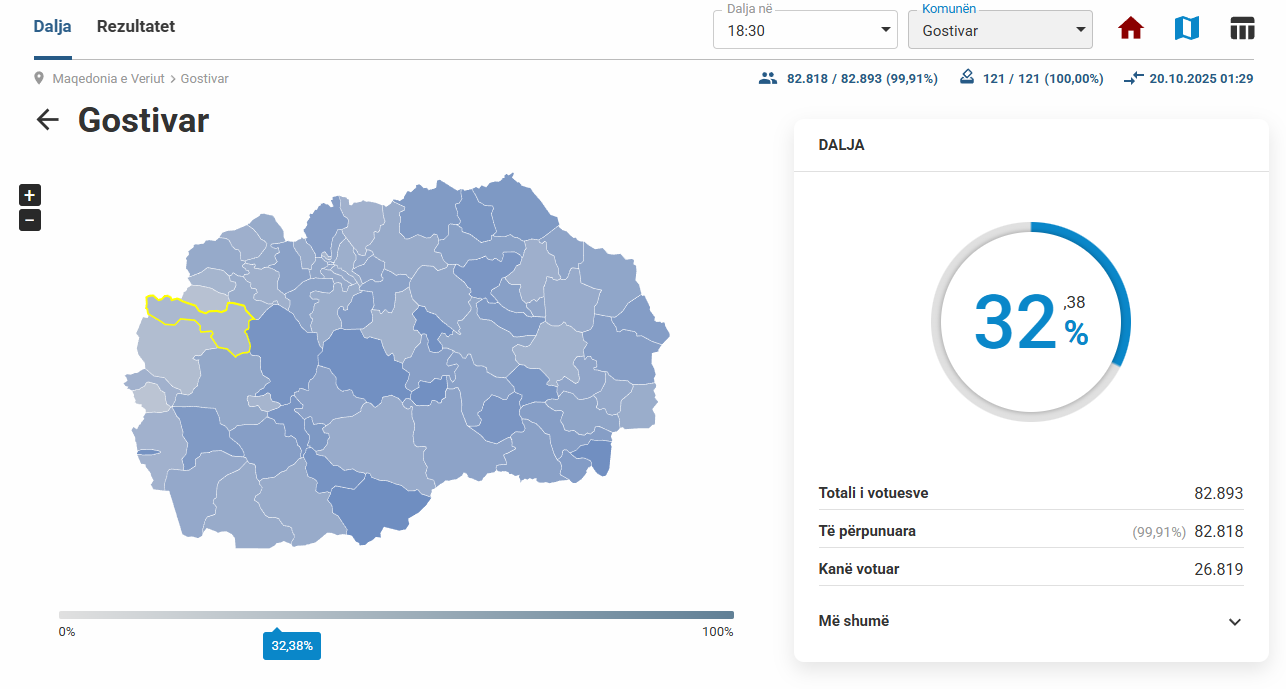Click the 32,38% marker on turnout scale
This screenshot has height=689, width=1286.
pos(291,646)
